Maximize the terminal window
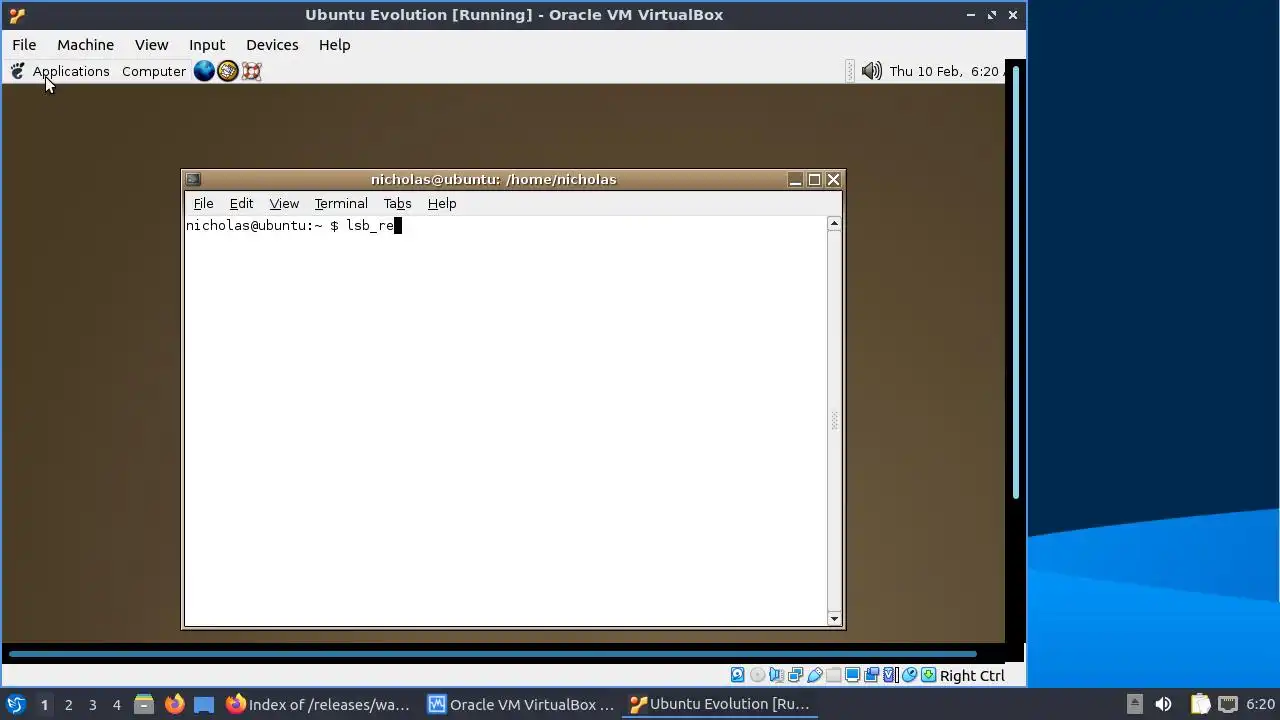1280x720 pixels. [x=814, y=180]
